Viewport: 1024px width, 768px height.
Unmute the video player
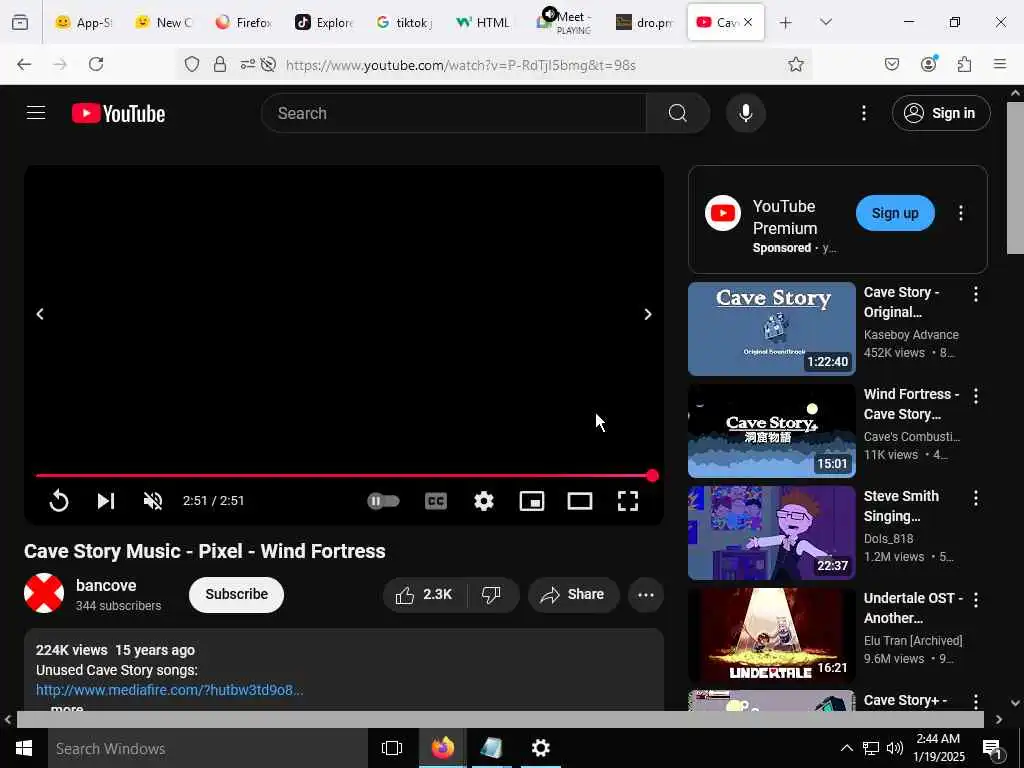(x=153, y=501)
